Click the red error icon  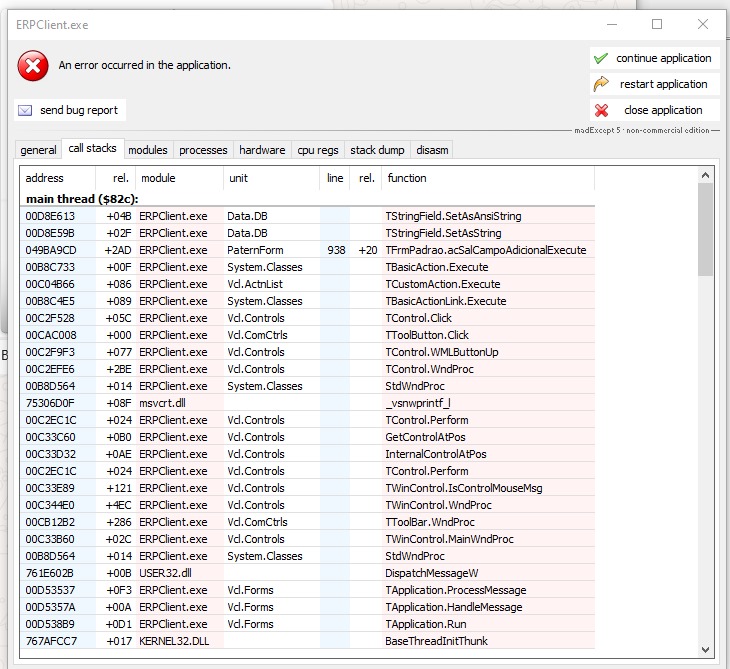coord(32,66)
